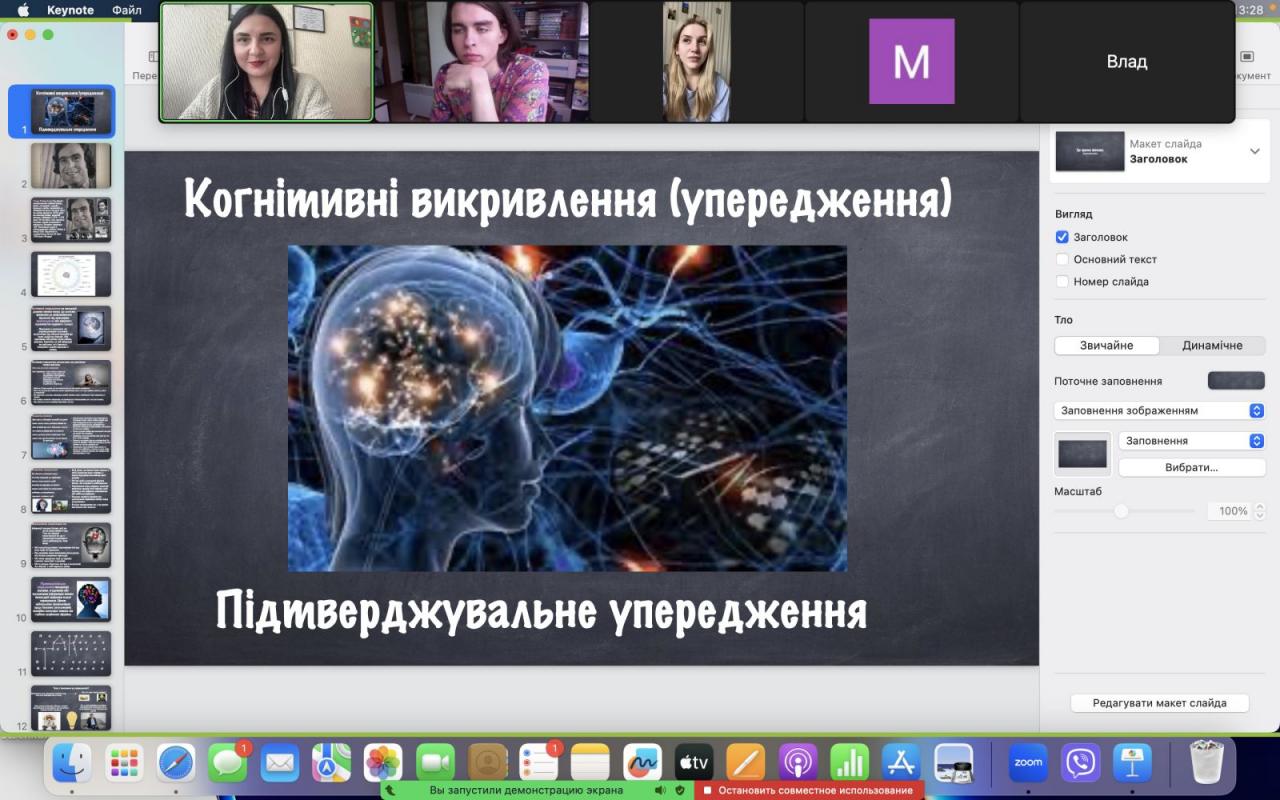Launch Viber from the Dock
Image resolution: width=1280 pixels, height=800 pixels.
pos(1080,763)
